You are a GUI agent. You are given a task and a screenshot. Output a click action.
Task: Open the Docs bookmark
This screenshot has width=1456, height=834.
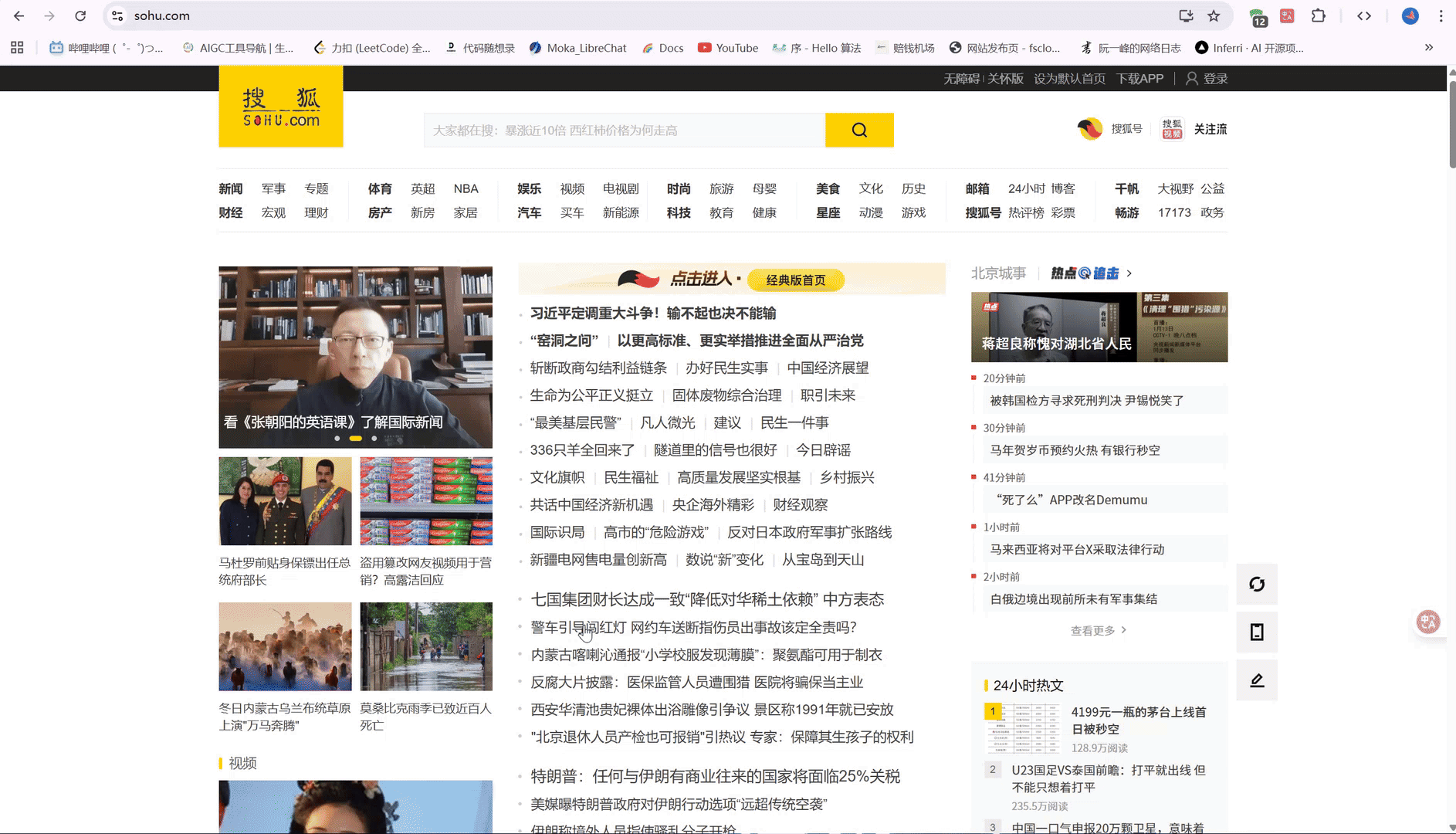click(x=663, y=48)
